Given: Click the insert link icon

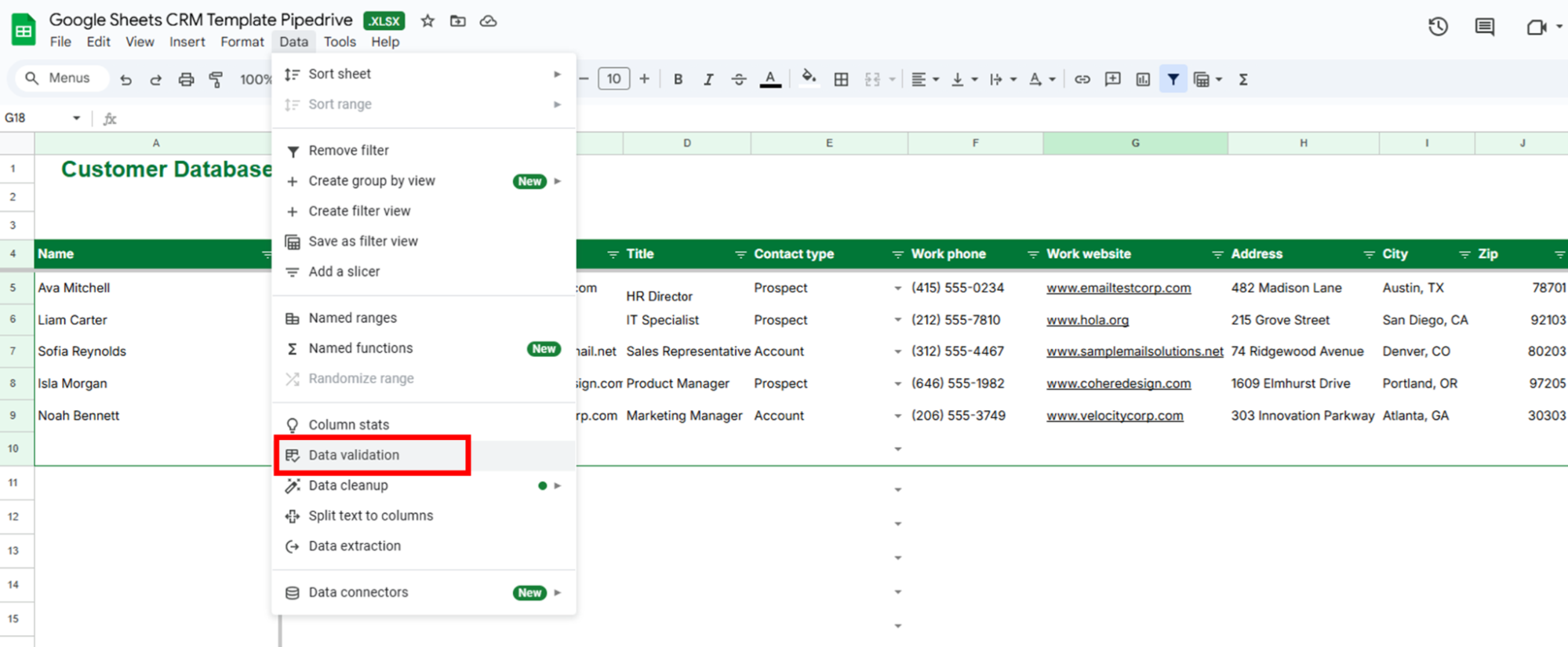Looking at the screenshot, I should [x=1082, y=79].
